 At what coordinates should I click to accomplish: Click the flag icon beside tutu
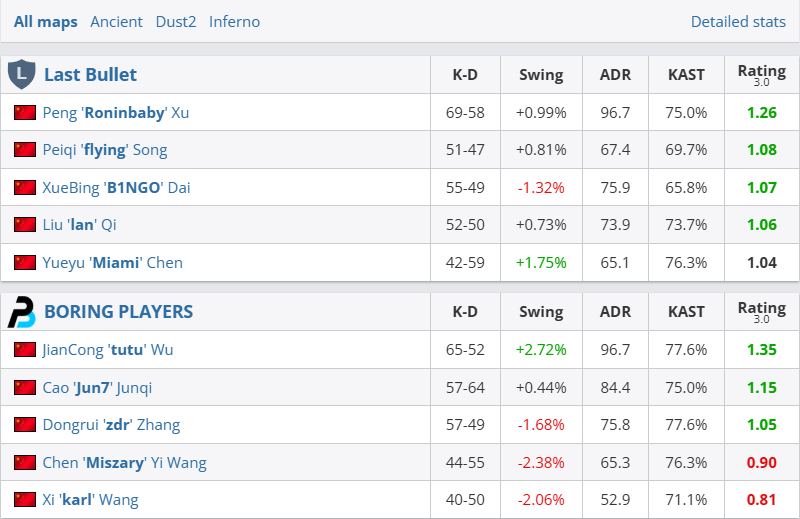25,350
